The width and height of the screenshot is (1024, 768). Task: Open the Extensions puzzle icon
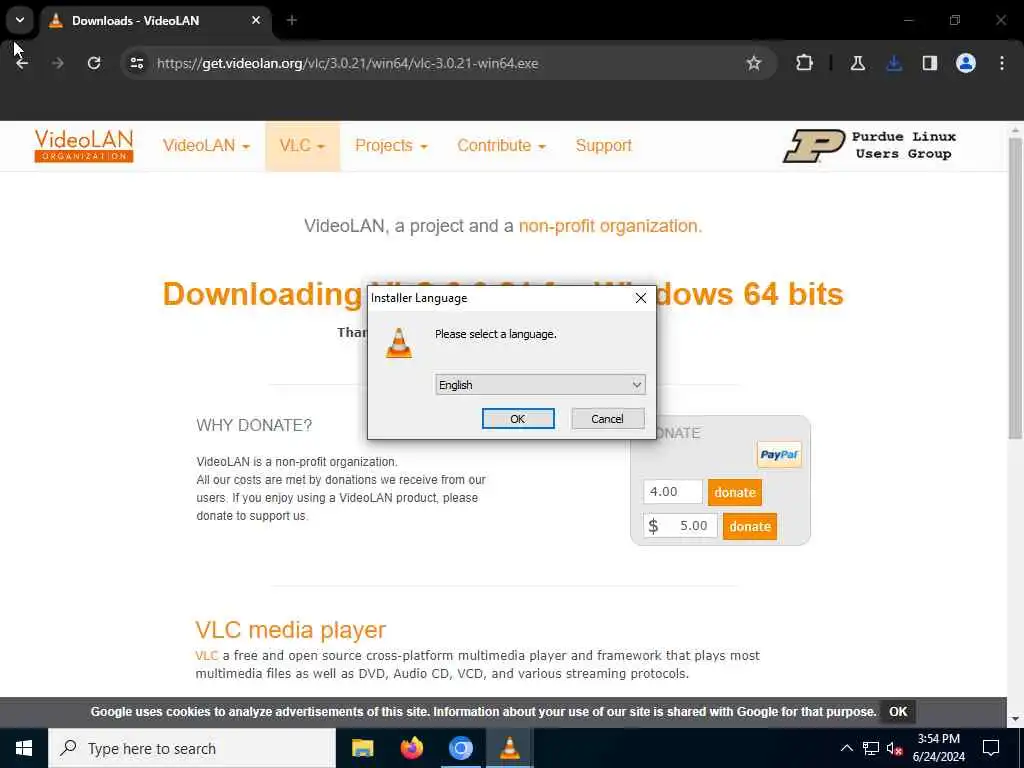pos(805,63)
